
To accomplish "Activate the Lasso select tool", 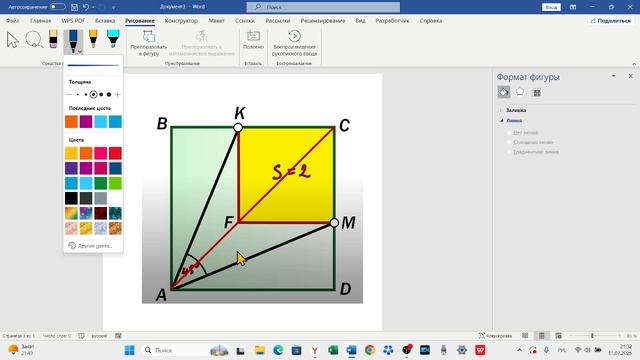I will click(x=34, y=40).
